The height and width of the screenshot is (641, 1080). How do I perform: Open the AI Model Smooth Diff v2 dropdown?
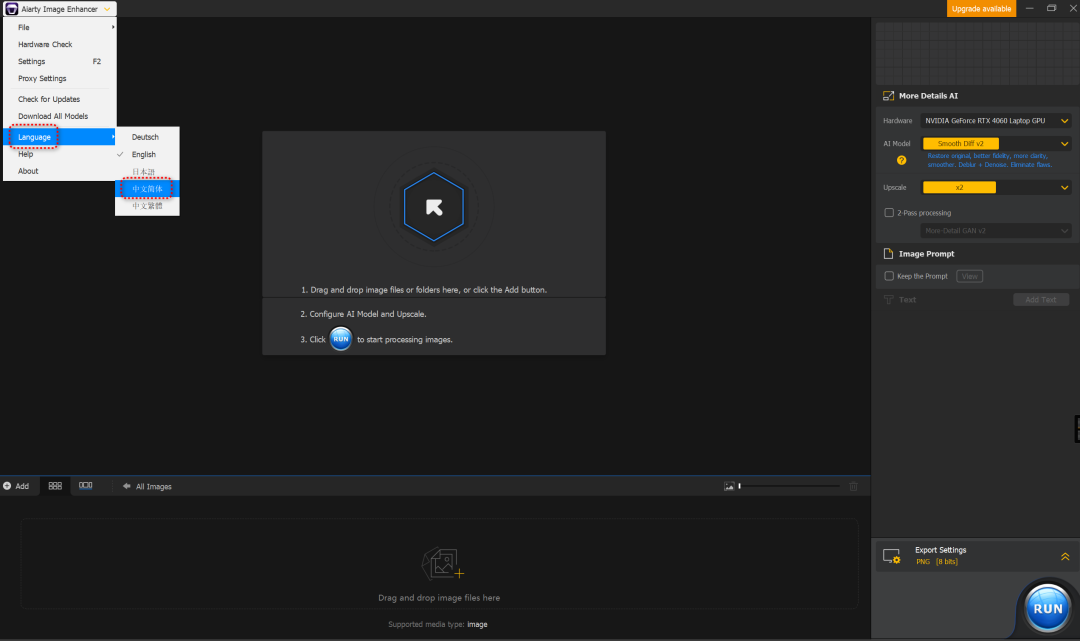click(996, 144)
